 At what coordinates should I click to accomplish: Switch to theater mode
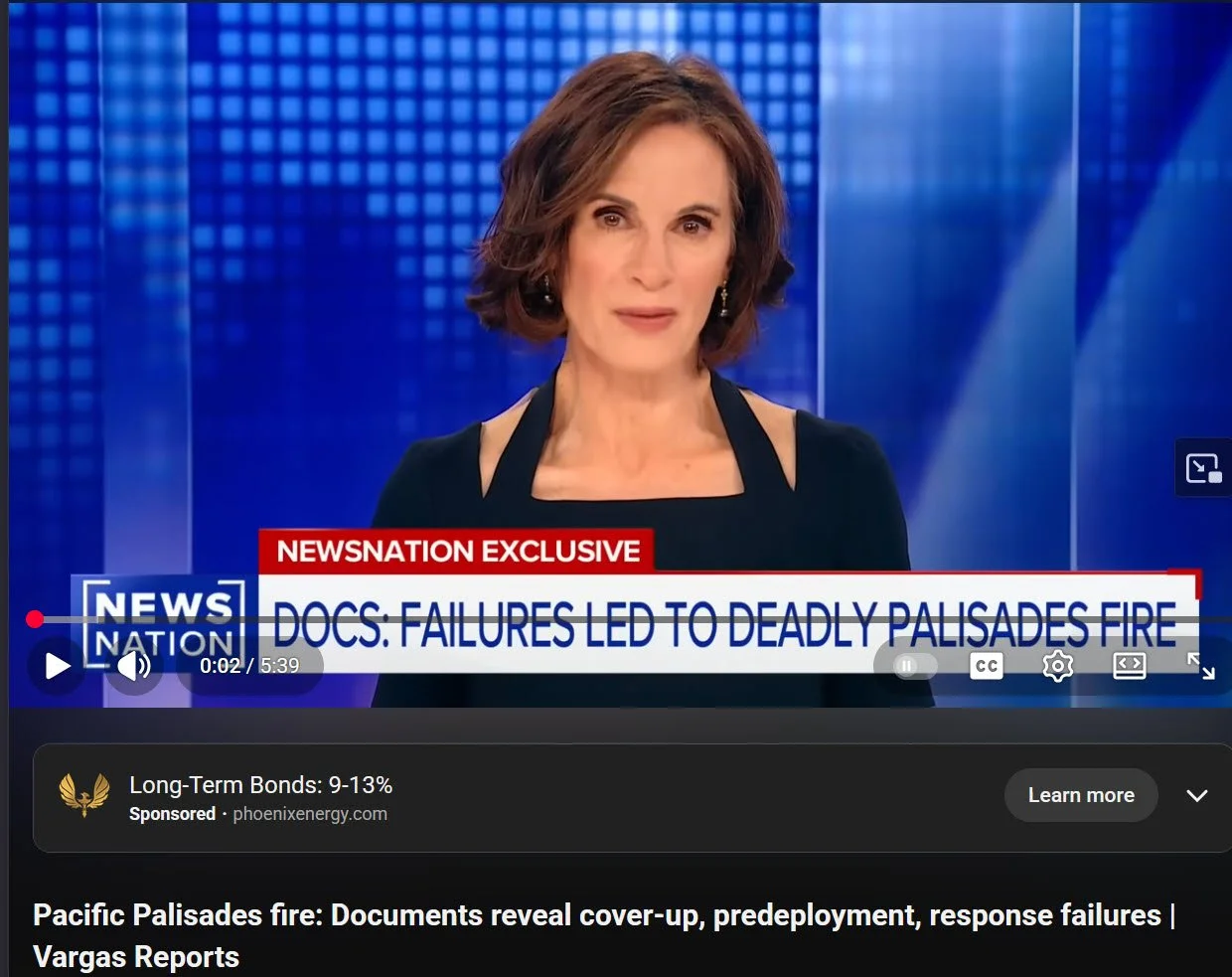[1129, 666]
